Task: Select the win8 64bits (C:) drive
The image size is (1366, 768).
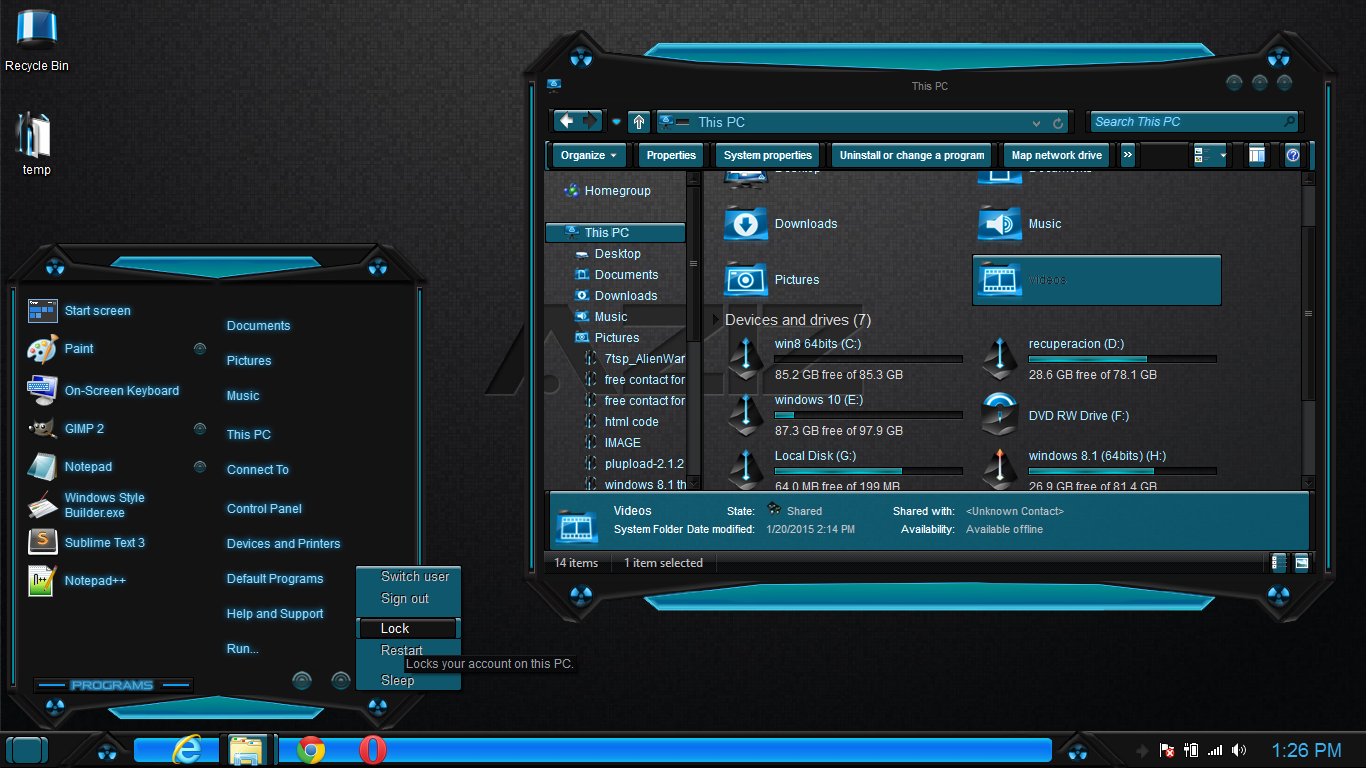Action: coord(843,359)
